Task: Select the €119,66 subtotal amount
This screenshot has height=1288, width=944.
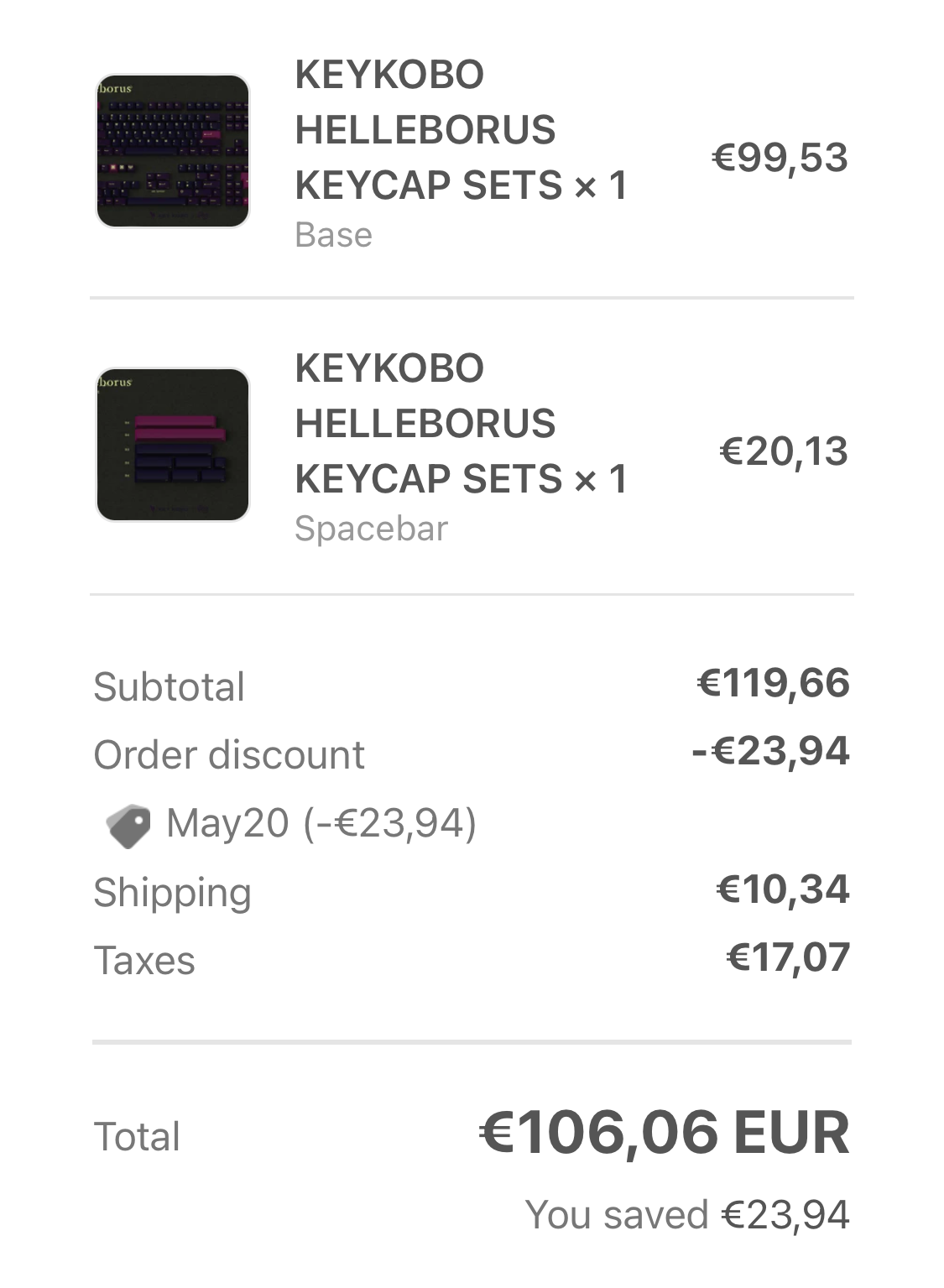Action: point(773,683)
